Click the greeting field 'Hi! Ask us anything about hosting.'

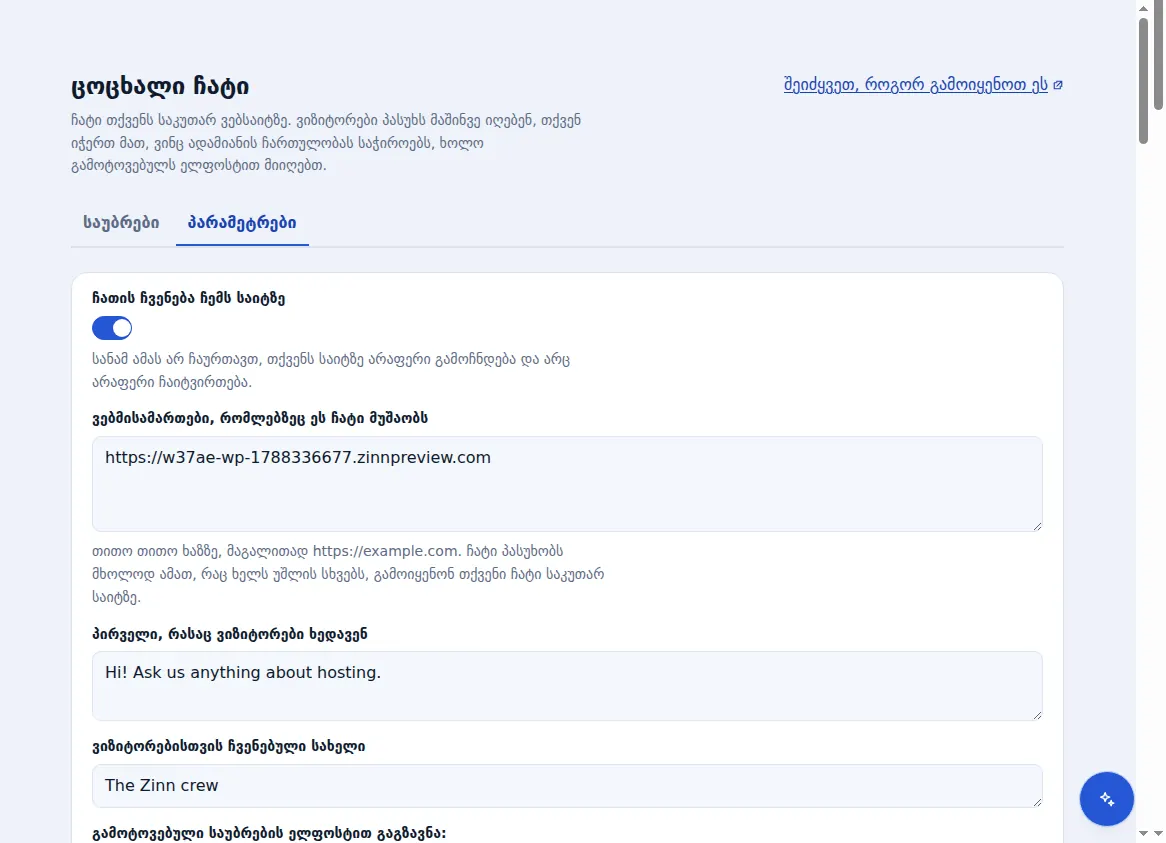click(x=567, y=686)
